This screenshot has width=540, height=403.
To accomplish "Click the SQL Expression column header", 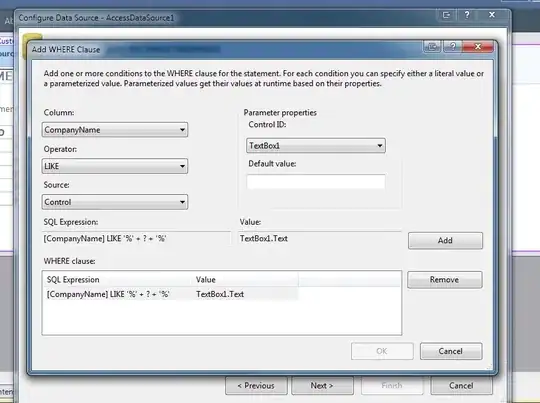I will 118,280.
